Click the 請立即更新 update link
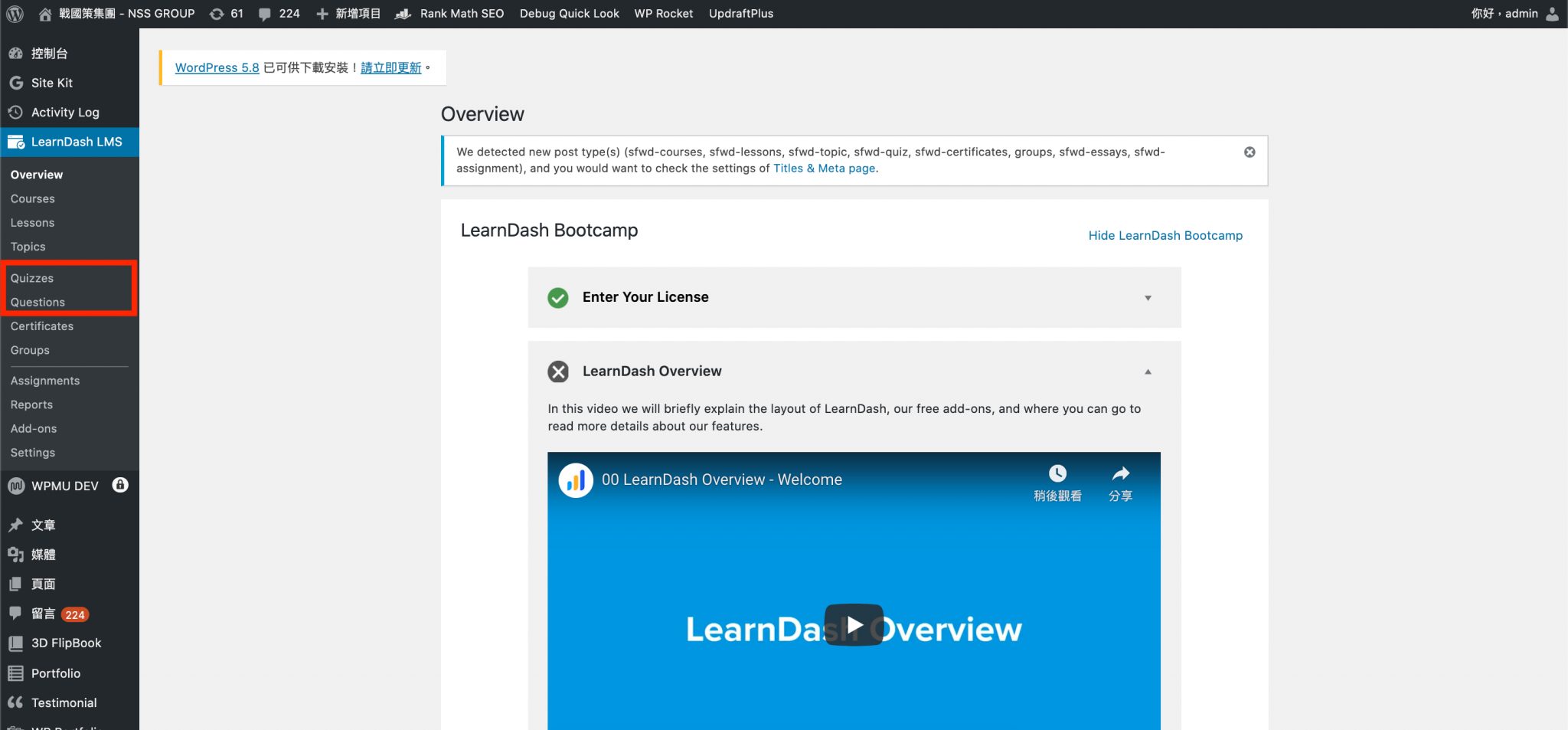The image size is (1568, 730). point(391,67)
